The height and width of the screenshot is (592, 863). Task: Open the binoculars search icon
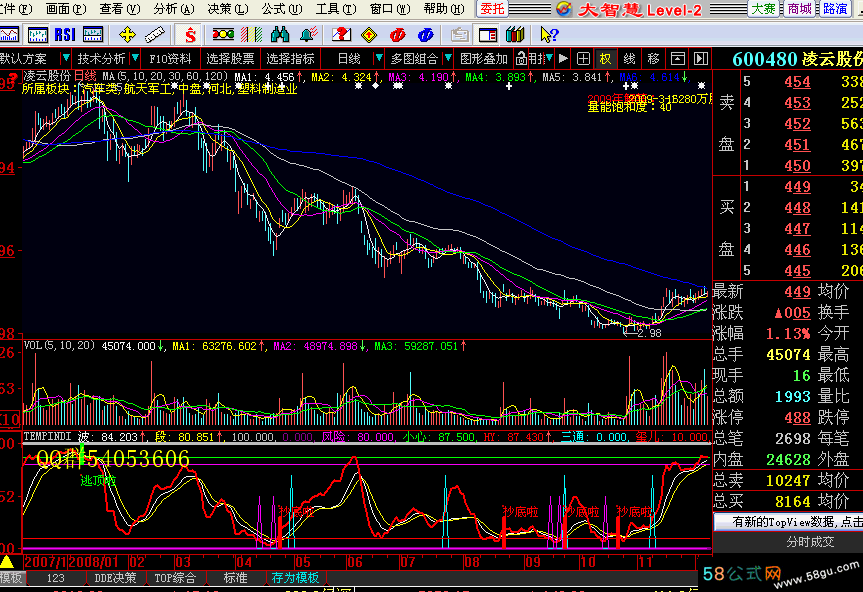pyautogui.click(x=280, y=35)
